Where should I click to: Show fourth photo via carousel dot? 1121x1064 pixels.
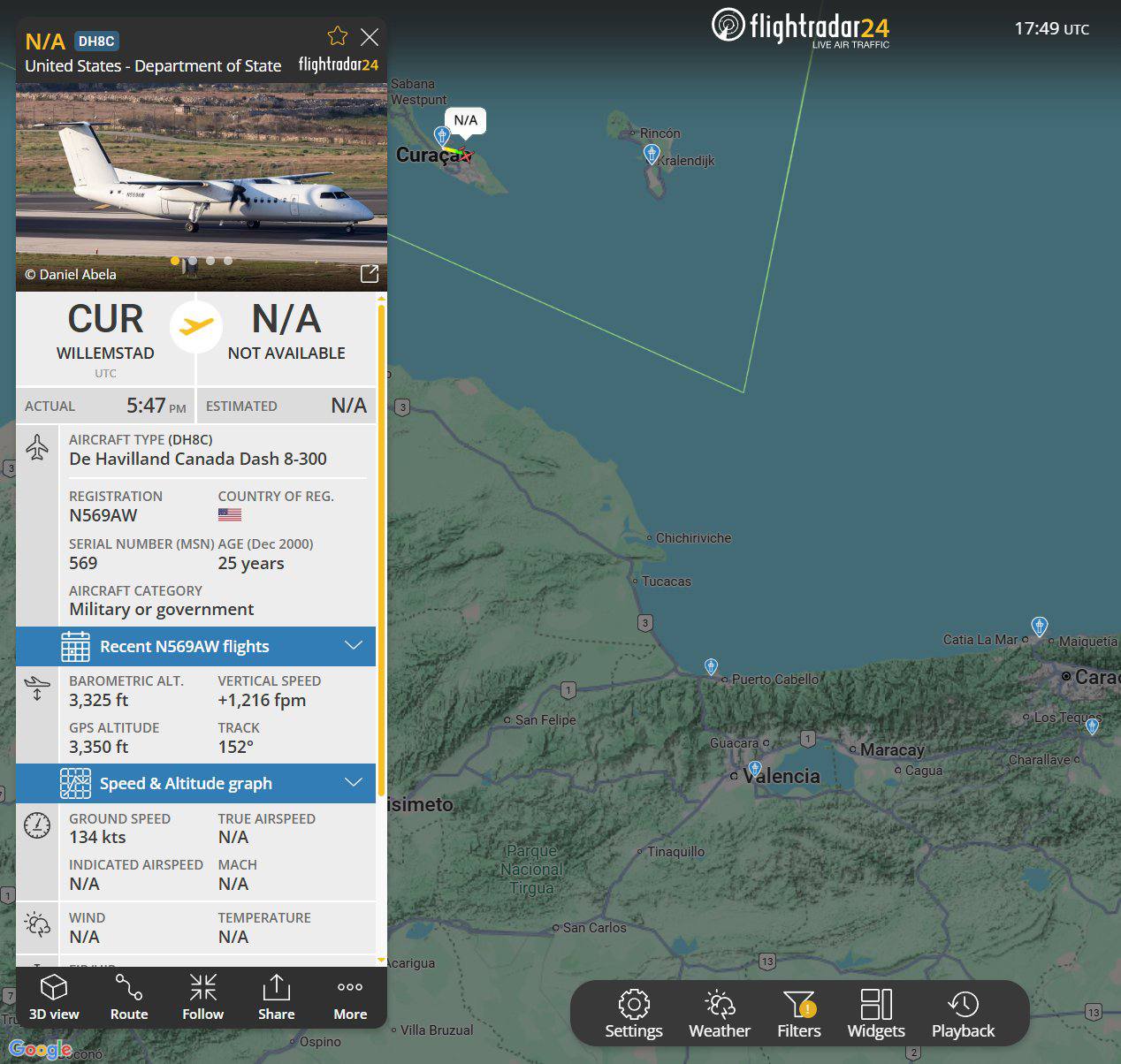[x=228, y=261]
